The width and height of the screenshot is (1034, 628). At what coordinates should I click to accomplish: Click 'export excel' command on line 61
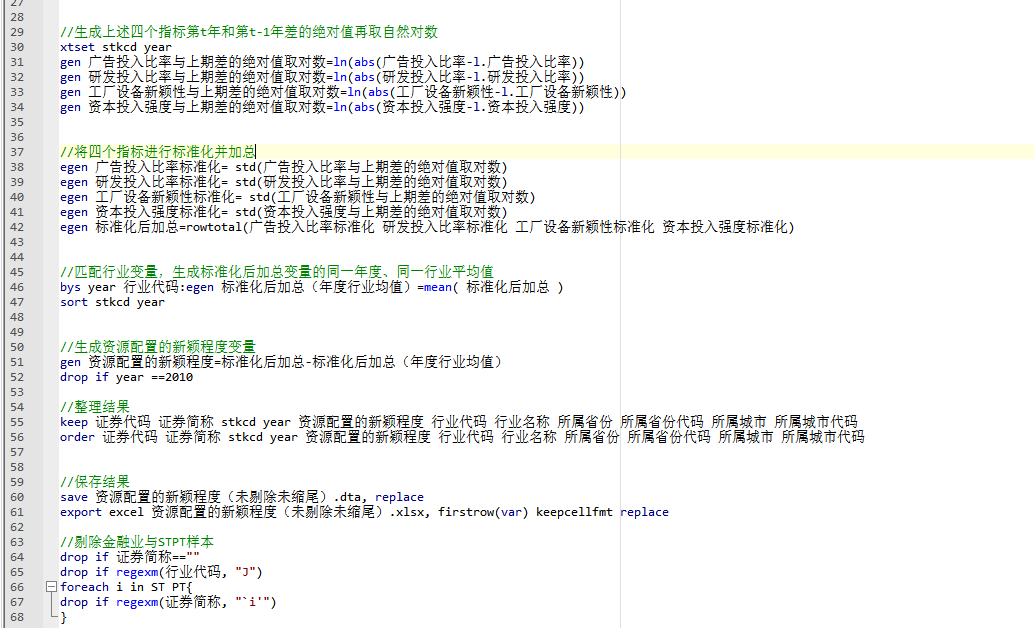[x=102, y=512]
